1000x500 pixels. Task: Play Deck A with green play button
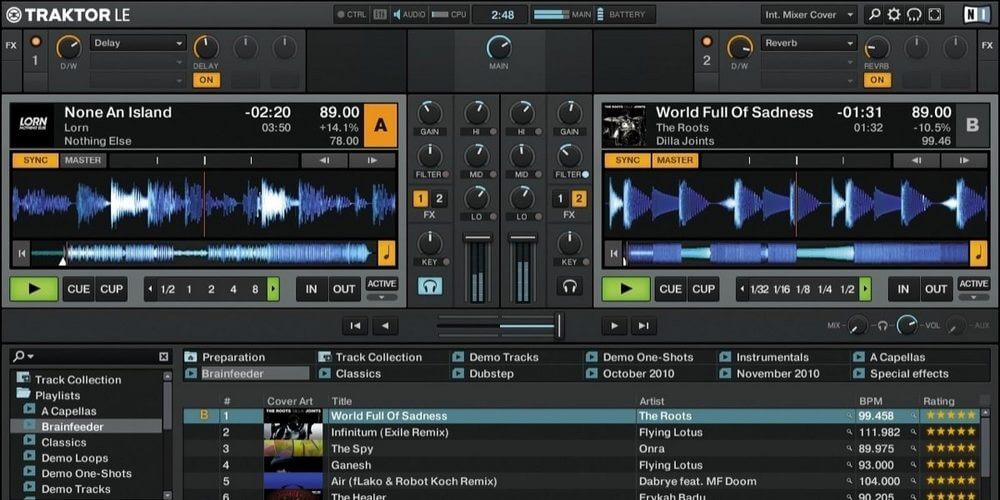pos(34,289)
